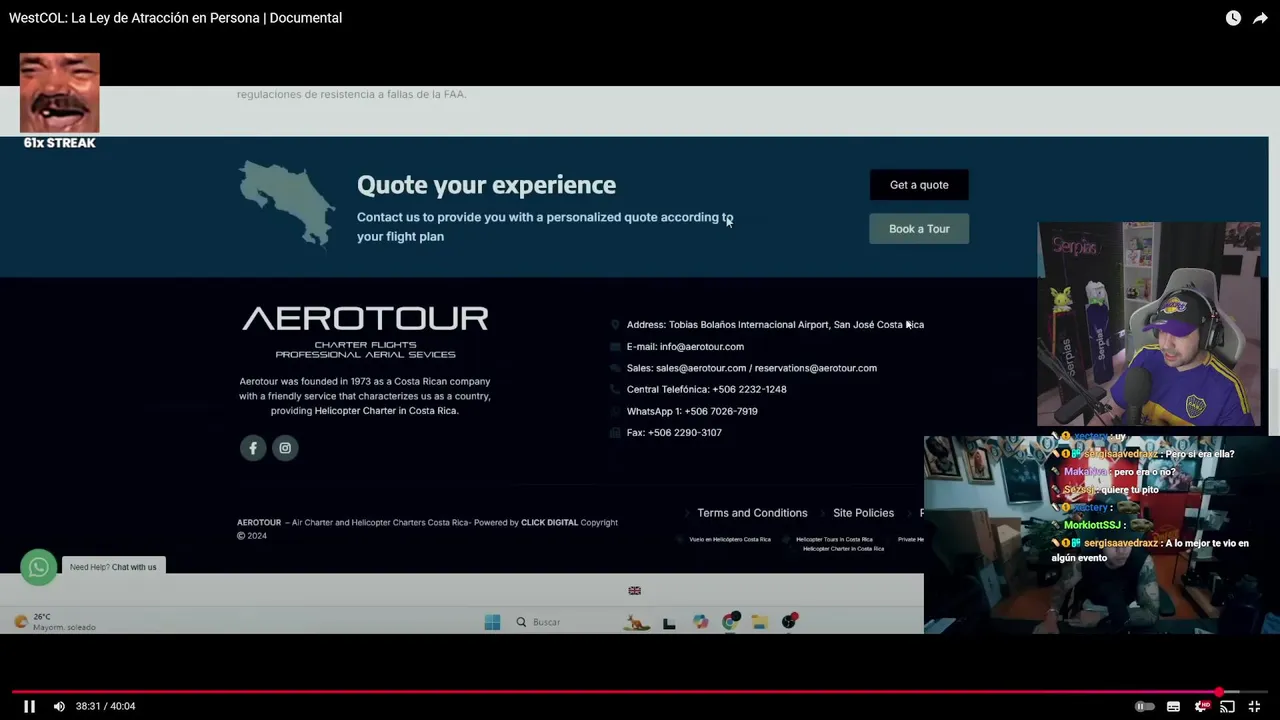
Task: Click the streamer webcam overlay
Action: 1149,324
